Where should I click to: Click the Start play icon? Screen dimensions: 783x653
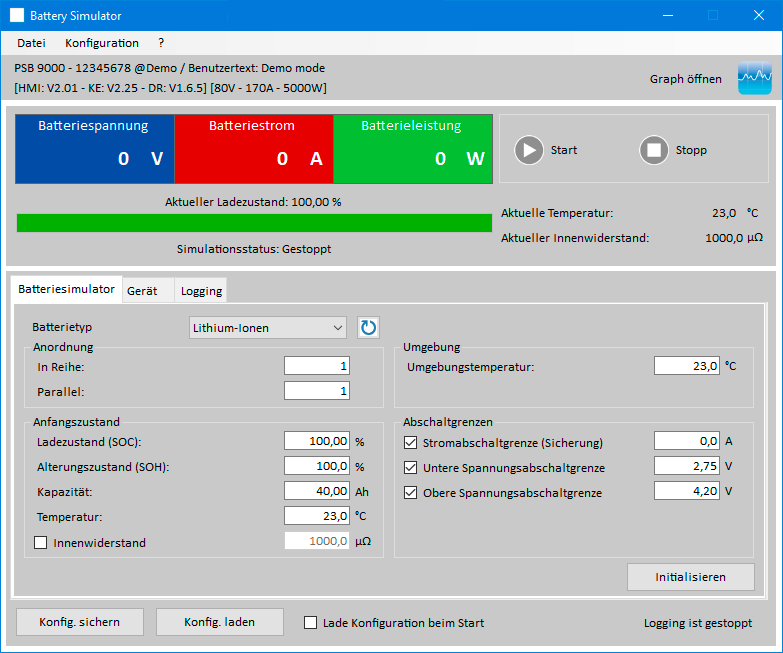point(528,150)
